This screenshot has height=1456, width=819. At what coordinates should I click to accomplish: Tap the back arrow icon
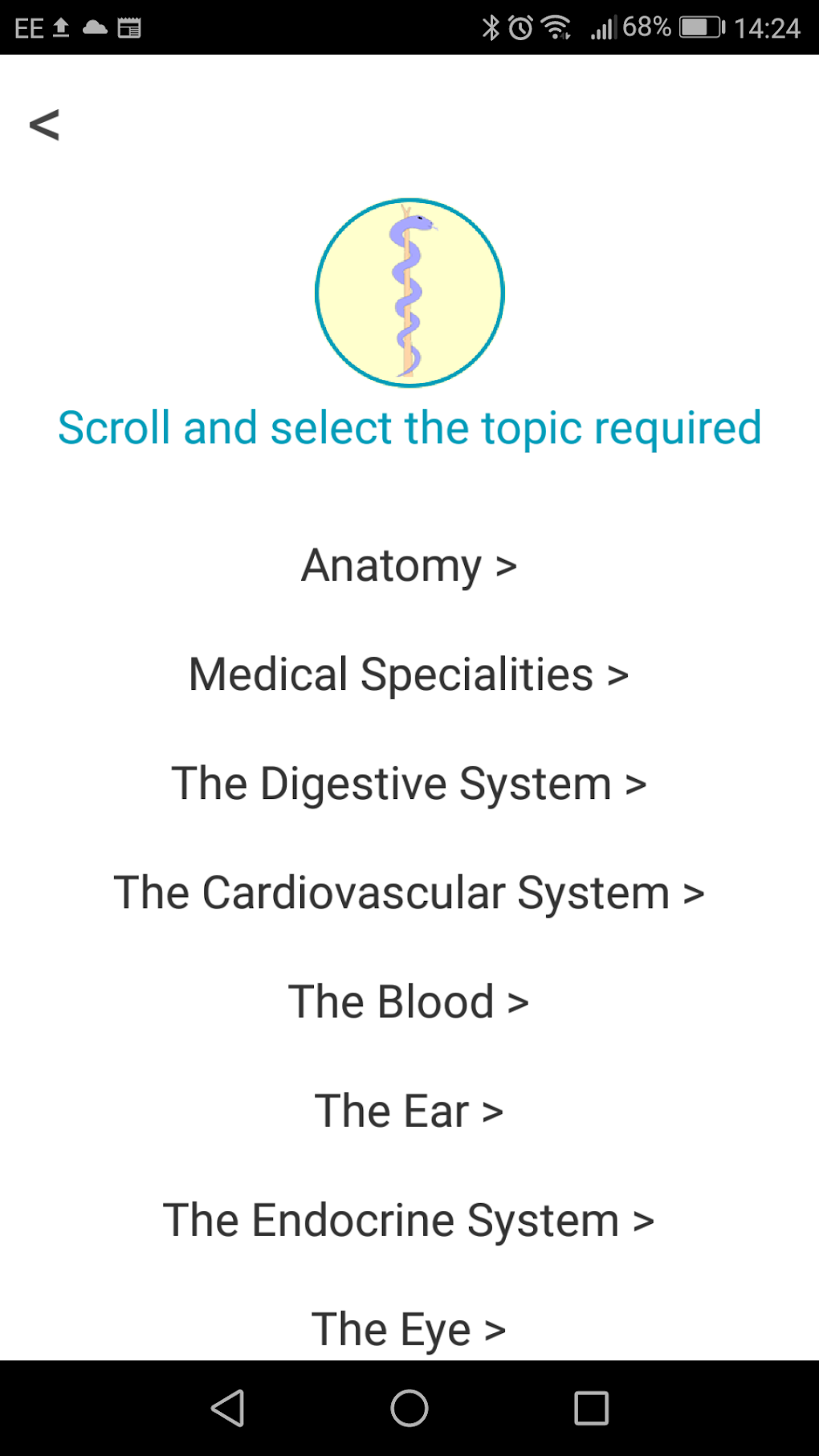(44, 124)
